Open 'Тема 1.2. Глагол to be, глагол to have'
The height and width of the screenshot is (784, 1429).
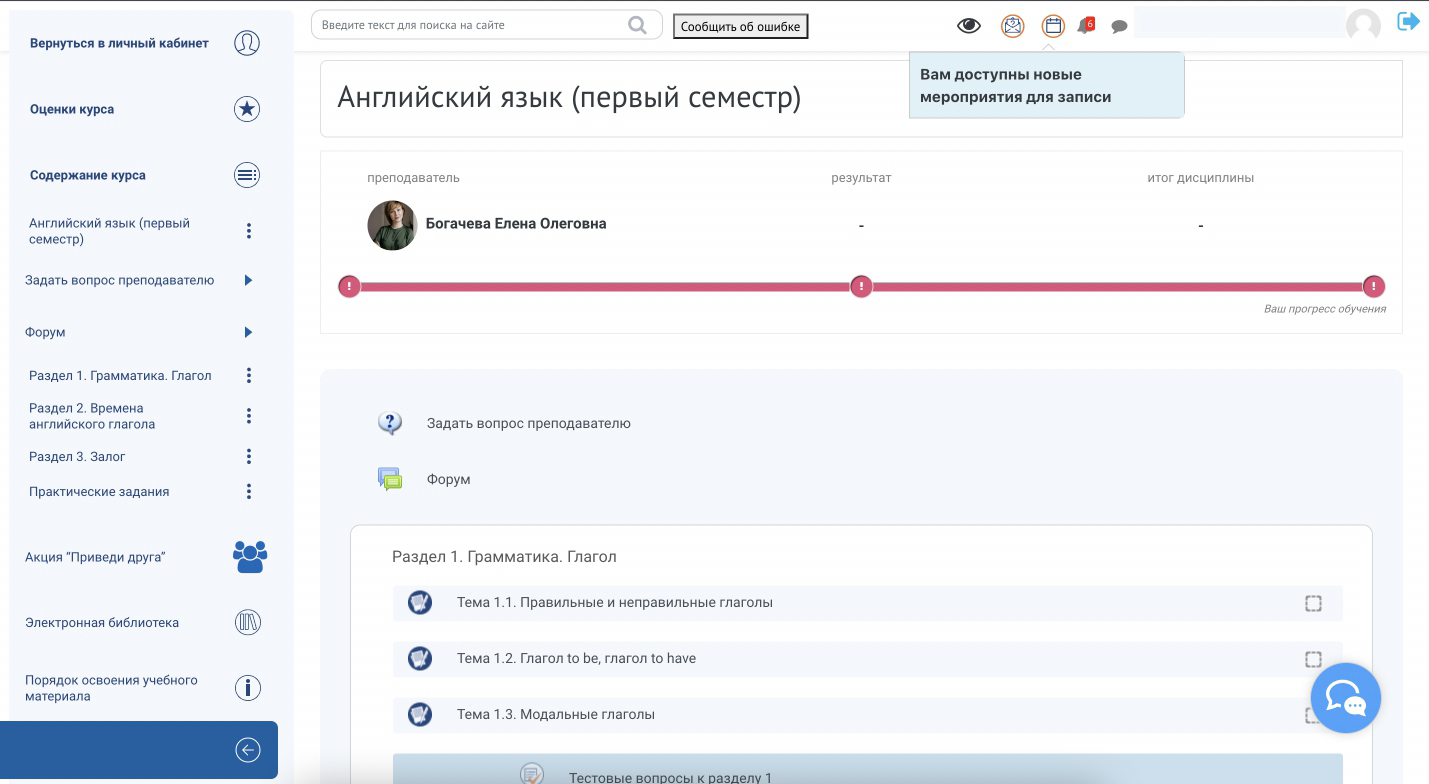(576, 659)
